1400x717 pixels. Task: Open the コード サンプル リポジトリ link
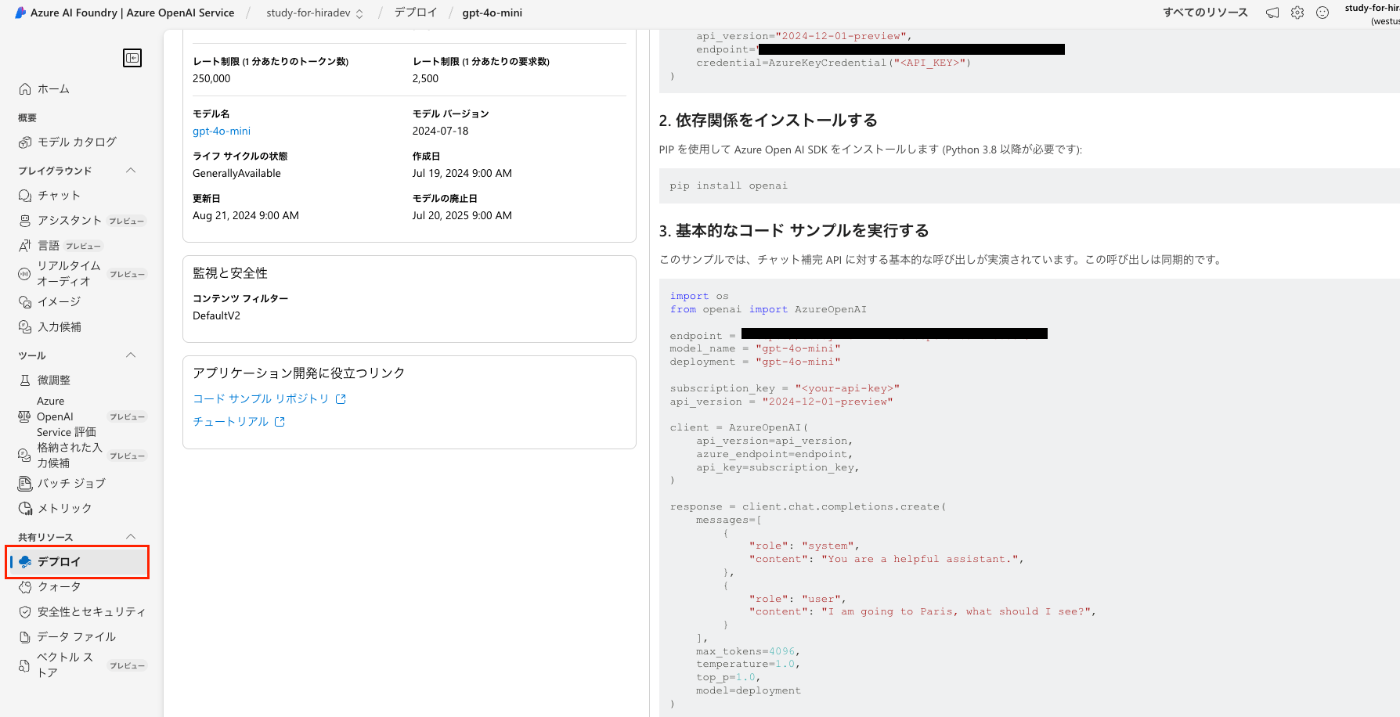coord(260,399)
